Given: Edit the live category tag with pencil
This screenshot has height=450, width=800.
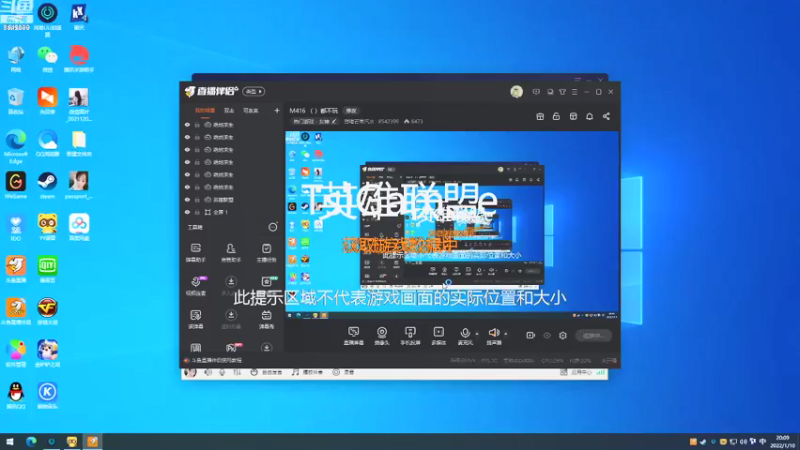Looking at the screenshot, I should (x=315, y=121).
